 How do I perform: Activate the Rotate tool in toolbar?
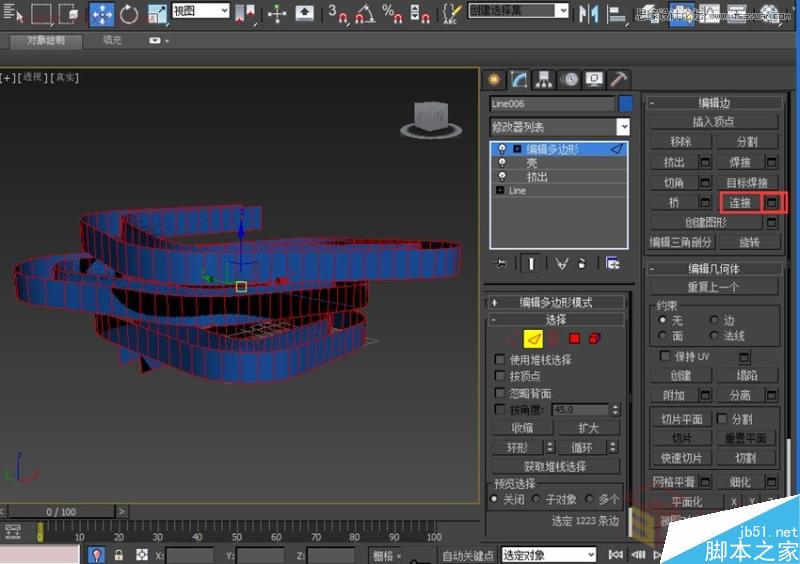point(130,14)
